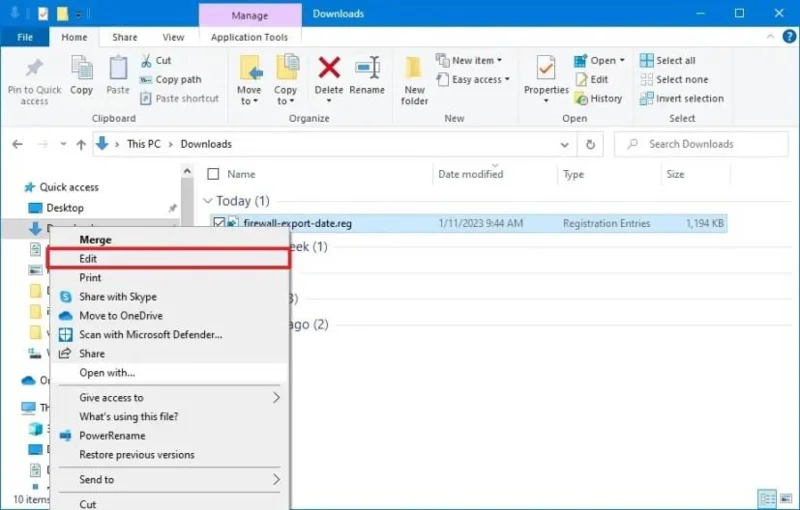Collapse the Today (1) group
The height and width of the screenshot is (510, 800).
click(208, 201)
